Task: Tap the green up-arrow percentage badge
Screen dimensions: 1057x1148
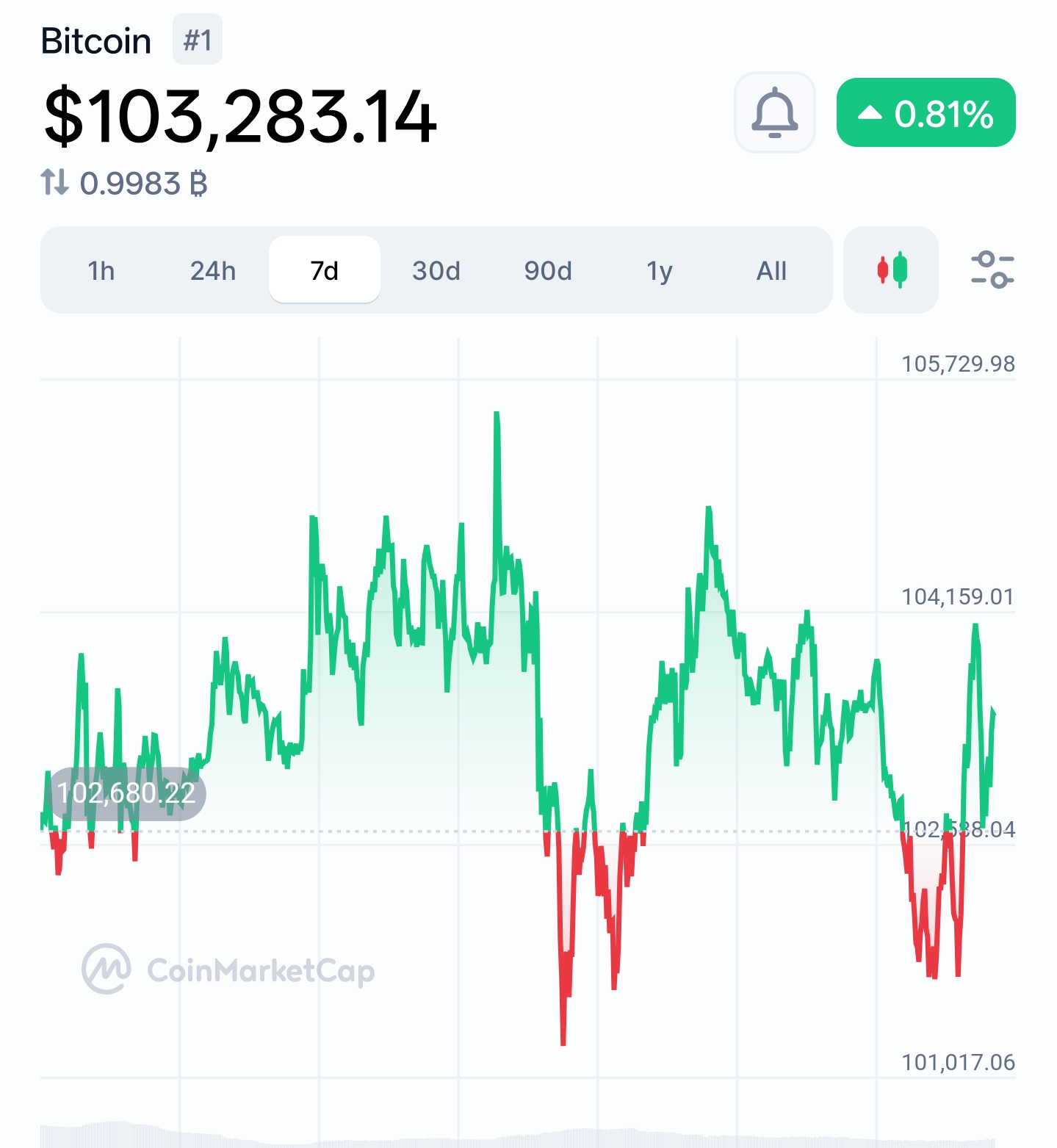Action: point(926,112)
